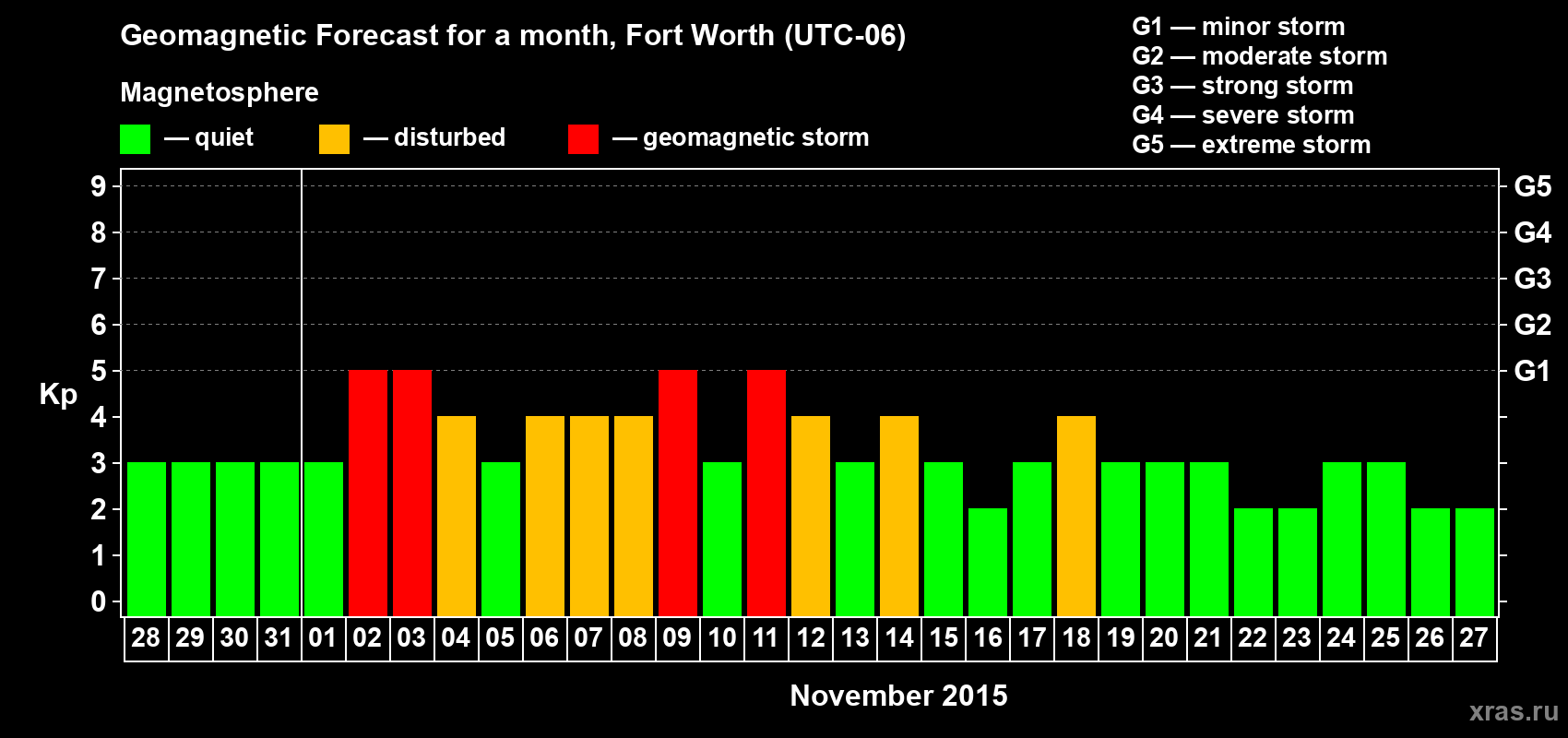Select the orange bar for November 04
This screenshot has height=738, width=1568.
coord(457,517)
